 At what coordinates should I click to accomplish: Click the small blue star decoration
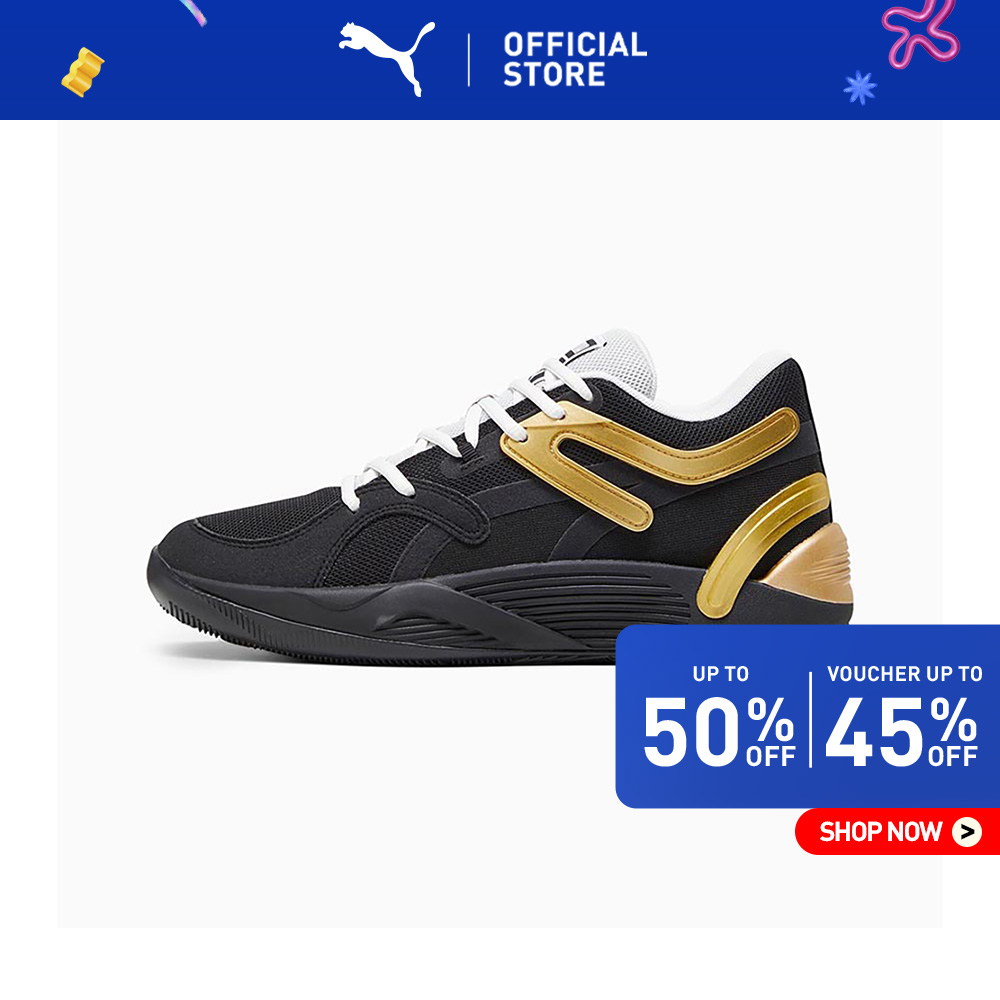[x=860, y=87]
